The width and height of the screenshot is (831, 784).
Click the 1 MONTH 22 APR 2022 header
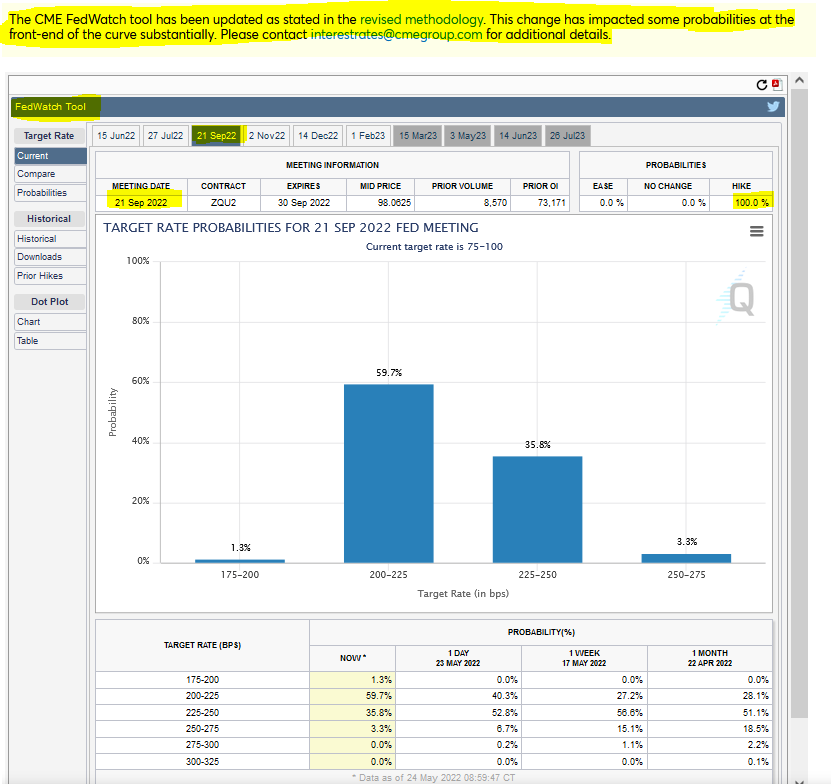coord(710,658)
